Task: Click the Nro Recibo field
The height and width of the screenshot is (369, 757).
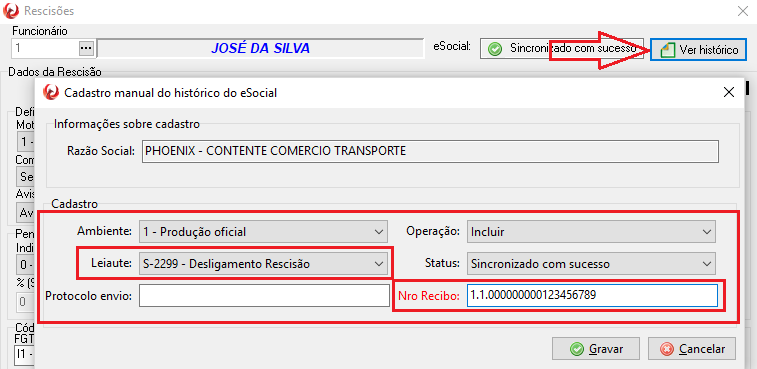Action: click(592, 295)
